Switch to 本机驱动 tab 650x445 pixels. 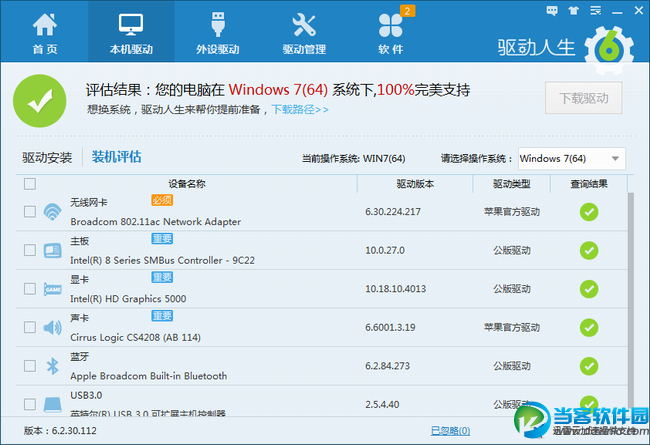tap(131, 32)
